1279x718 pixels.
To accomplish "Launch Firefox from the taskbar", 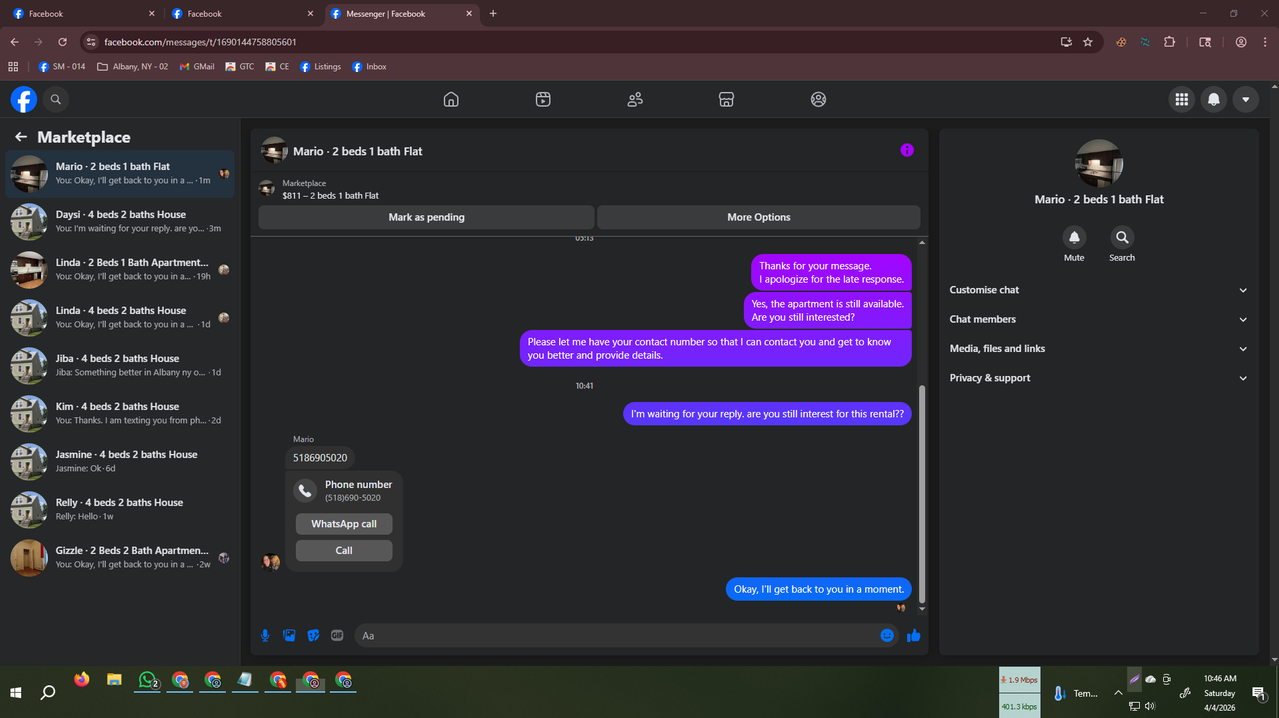I will coord(82,680).
